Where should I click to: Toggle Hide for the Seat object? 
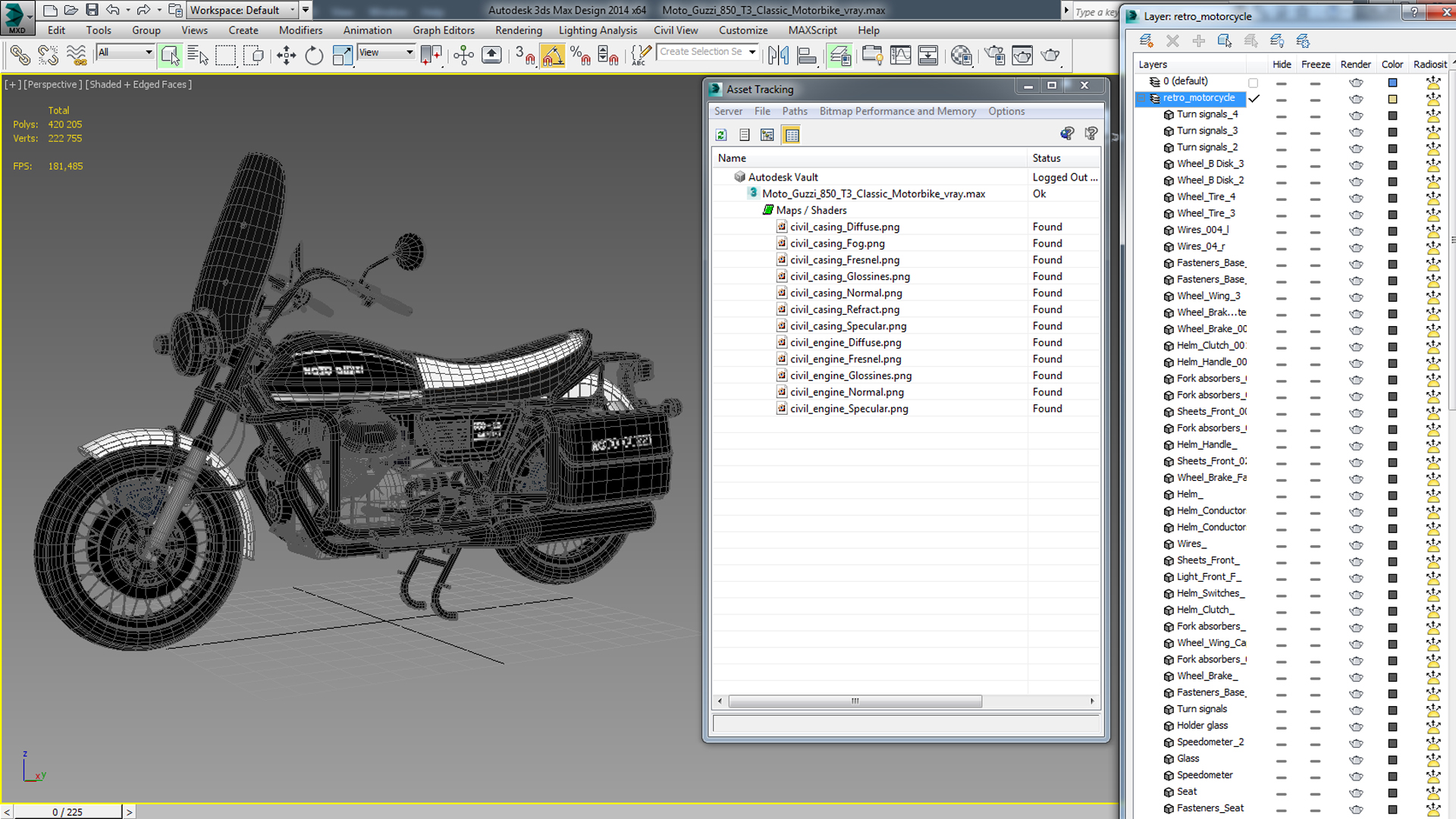pyautogui.click(x=1281, y=793)
